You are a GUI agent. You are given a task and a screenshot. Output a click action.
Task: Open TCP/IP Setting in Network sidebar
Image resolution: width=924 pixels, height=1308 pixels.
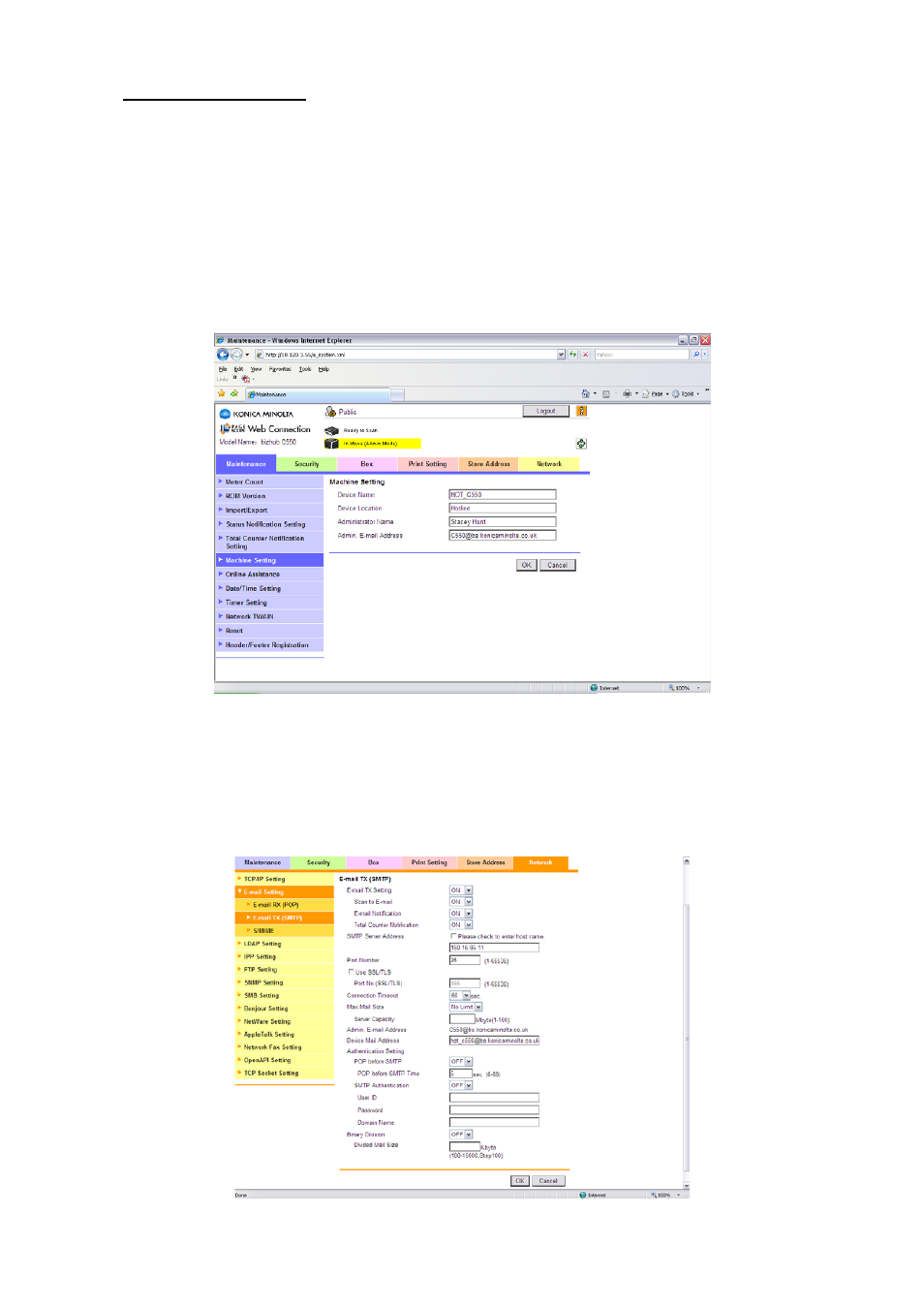[285, 879]
